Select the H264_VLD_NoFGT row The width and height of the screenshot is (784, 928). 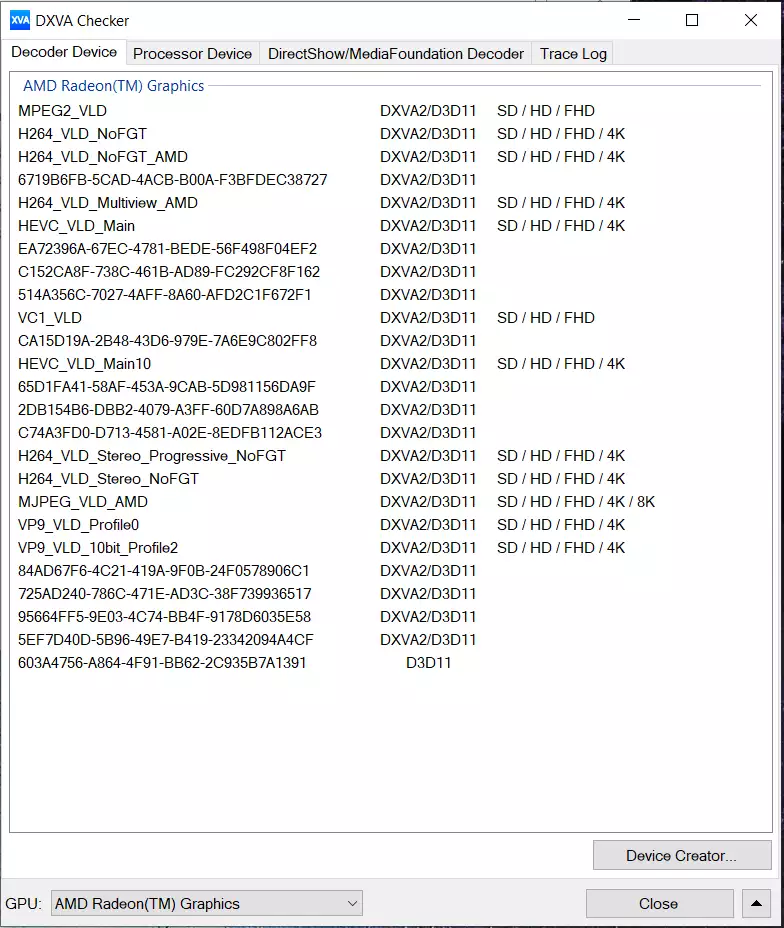tap(391, 134)
